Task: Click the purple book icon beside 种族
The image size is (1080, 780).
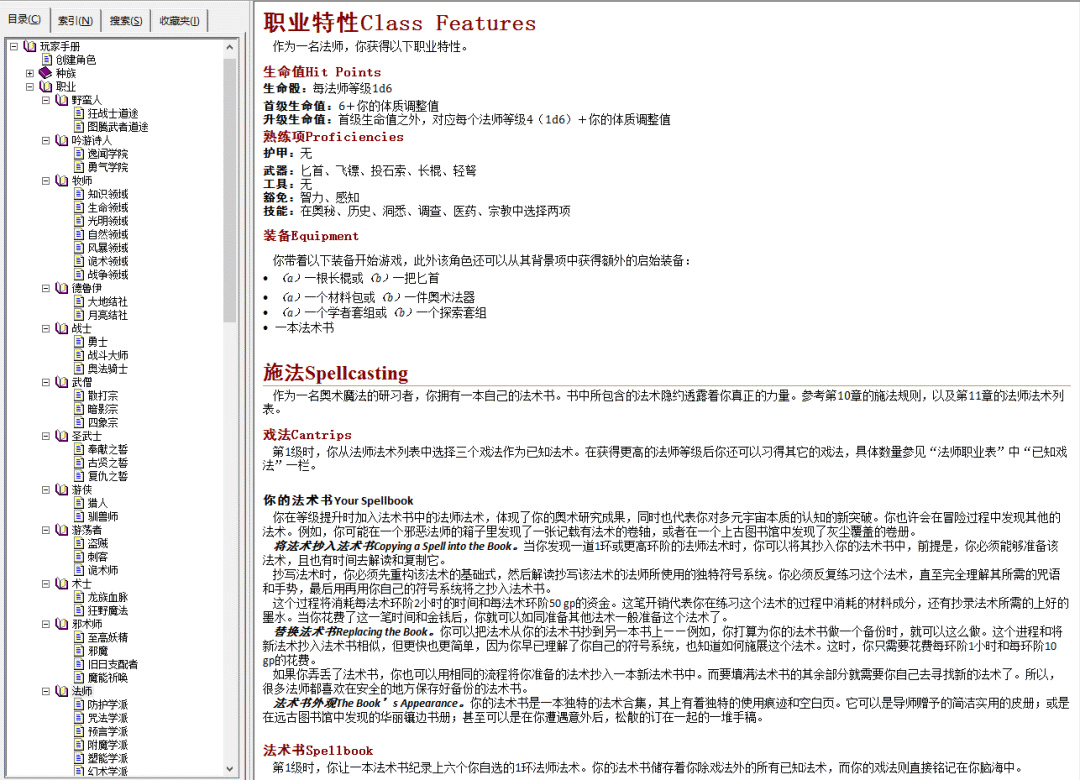Action: (x=45, y=73)
